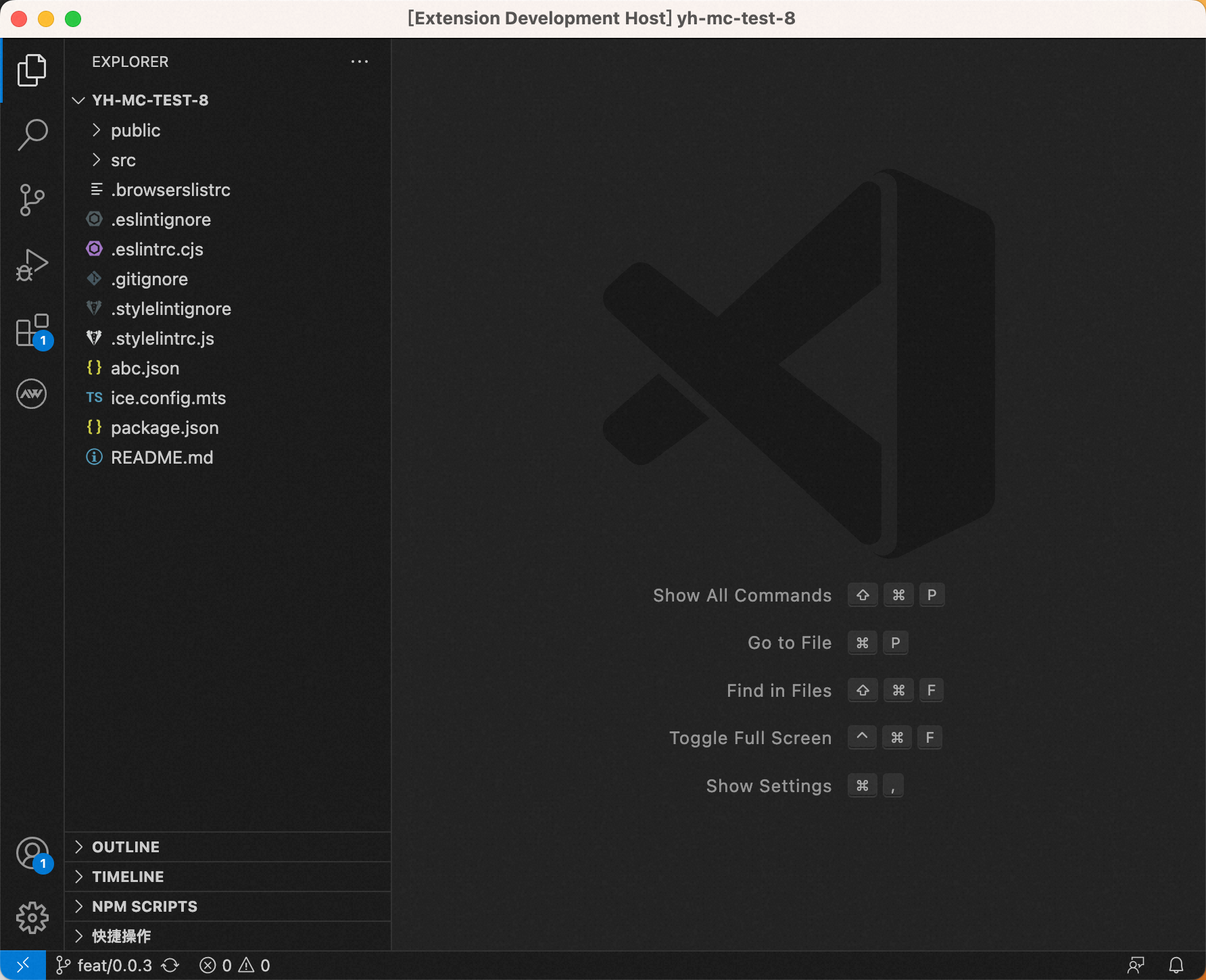Open Extensions view with badge
The height and width of the screenshot is (980, 1206).
[x=33, y=330]
